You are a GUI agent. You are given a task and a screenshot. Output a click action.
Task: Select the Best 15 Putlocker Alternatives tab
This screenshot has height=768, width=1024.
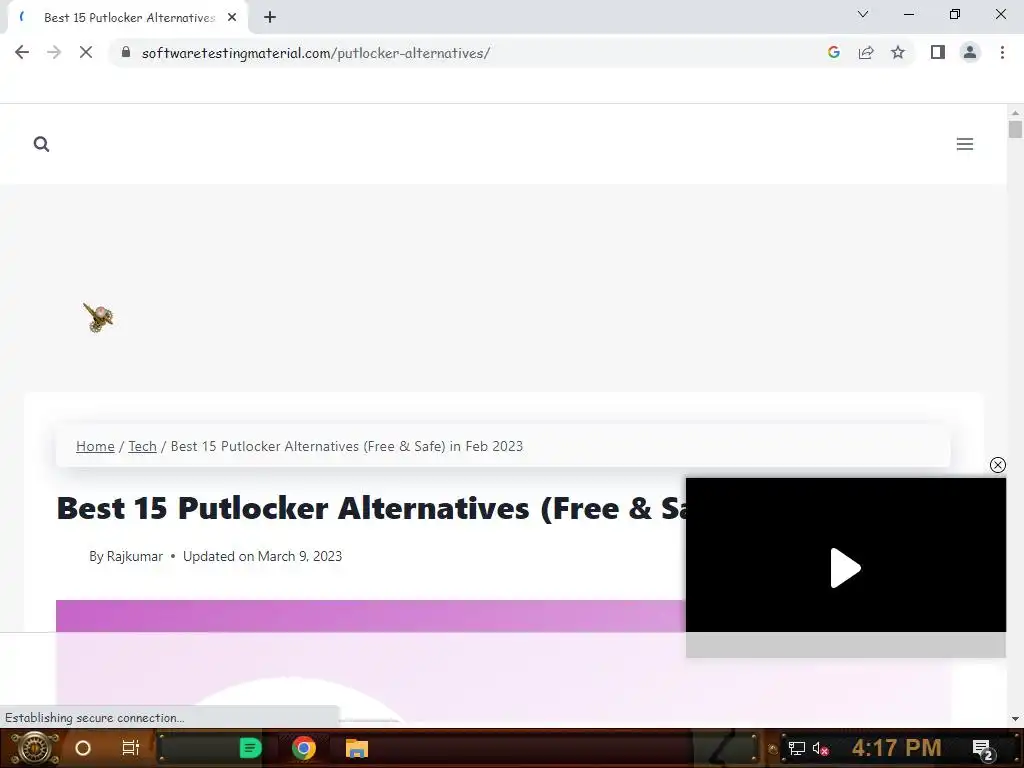click(129, 18)
